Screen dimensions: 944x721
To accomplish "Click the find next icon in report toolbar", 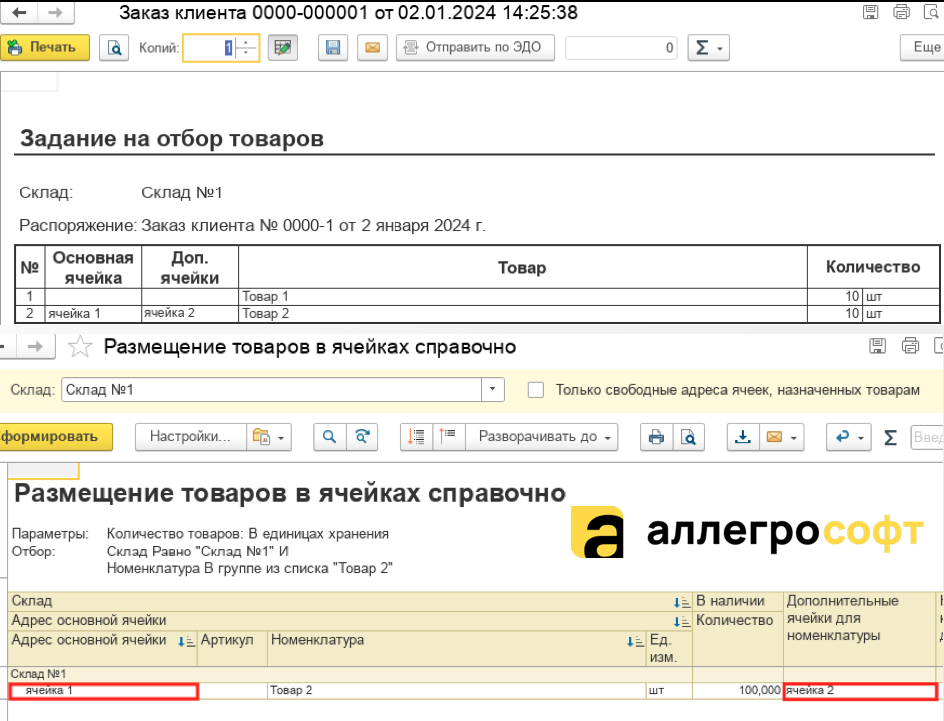I will [362, 437].
